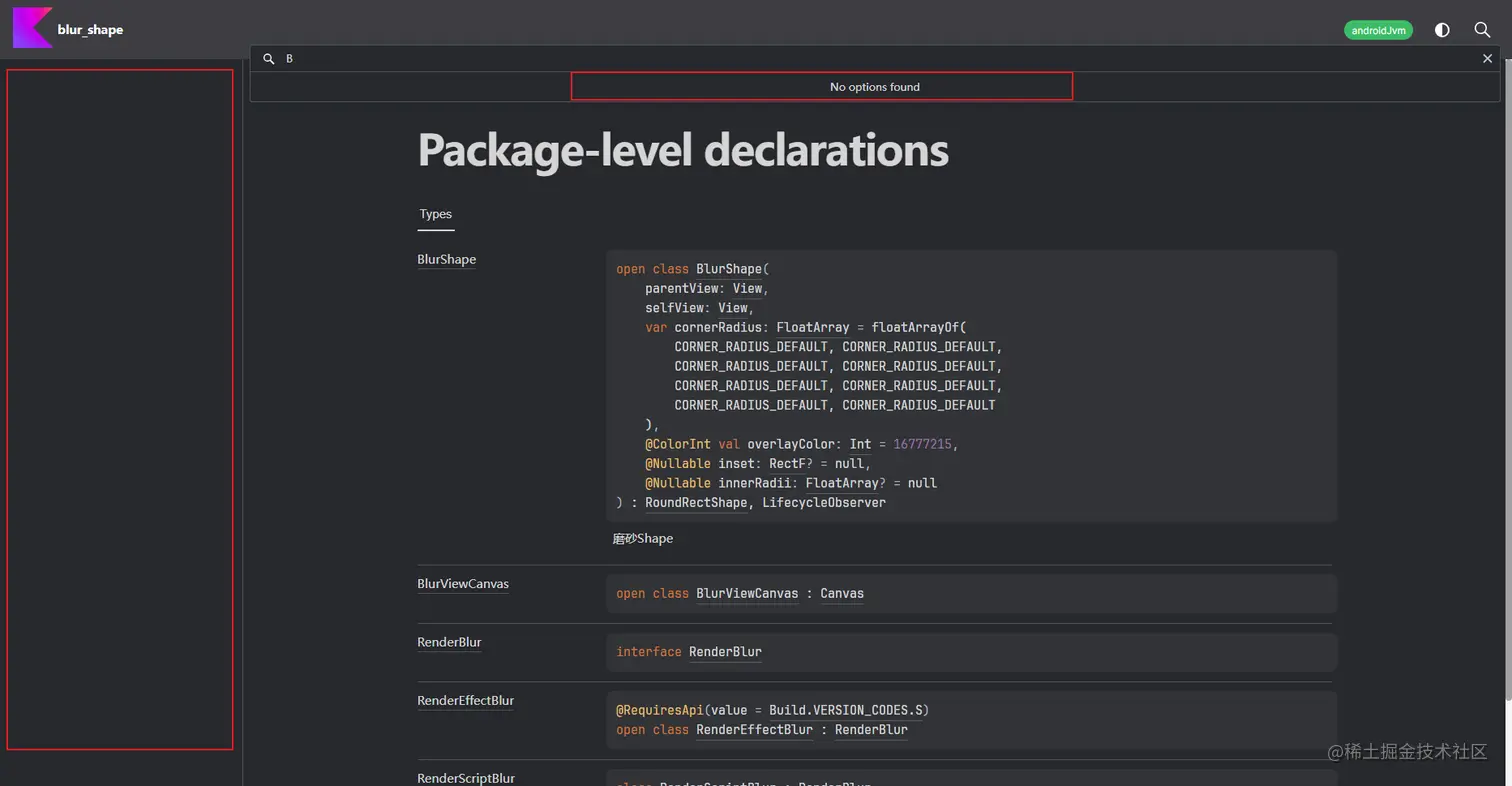Toggle the android.jvm platform filter tag
Screen dimensions: 1512x786
1378,30
